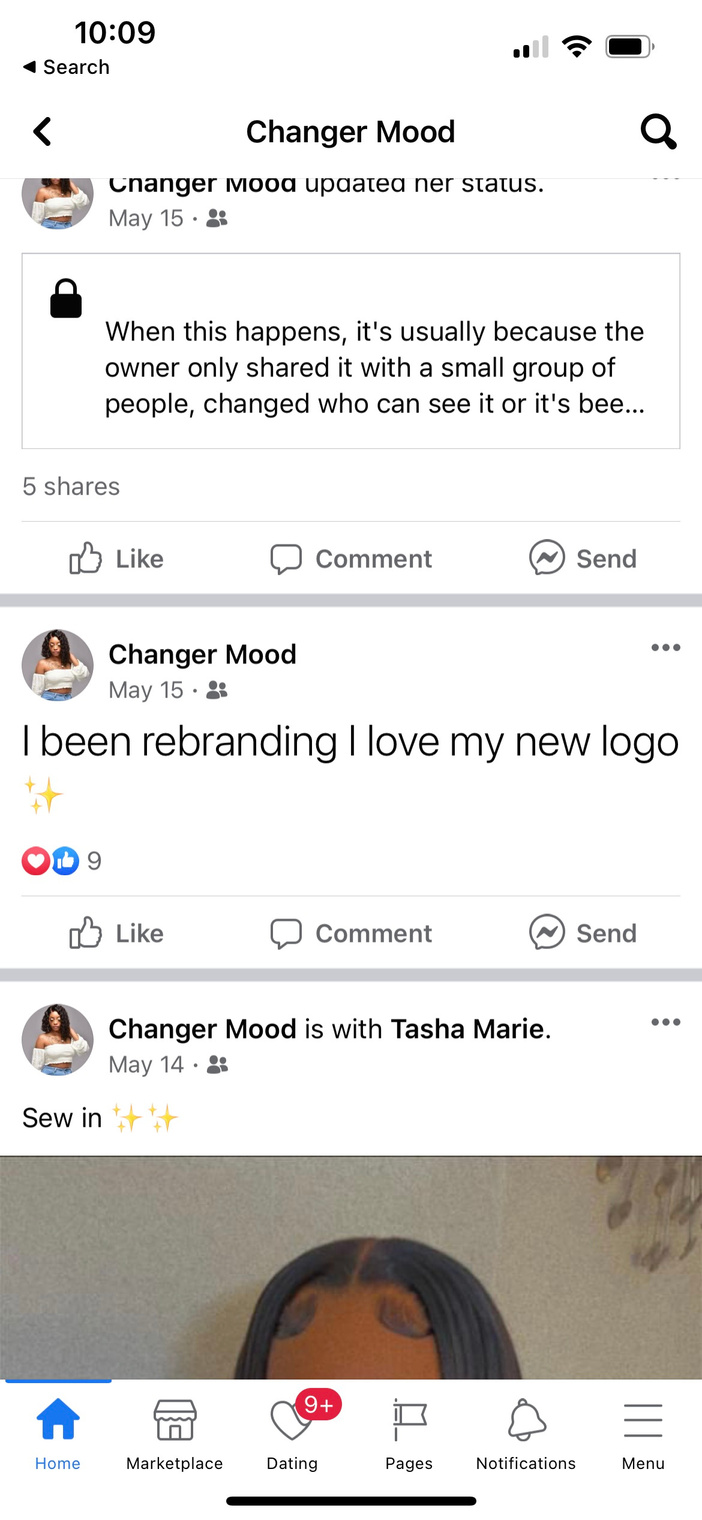The width and height of the screenshot is (702, 1520).
Task: Open options menu for Sew in post
Action: tap(665, 1022)
